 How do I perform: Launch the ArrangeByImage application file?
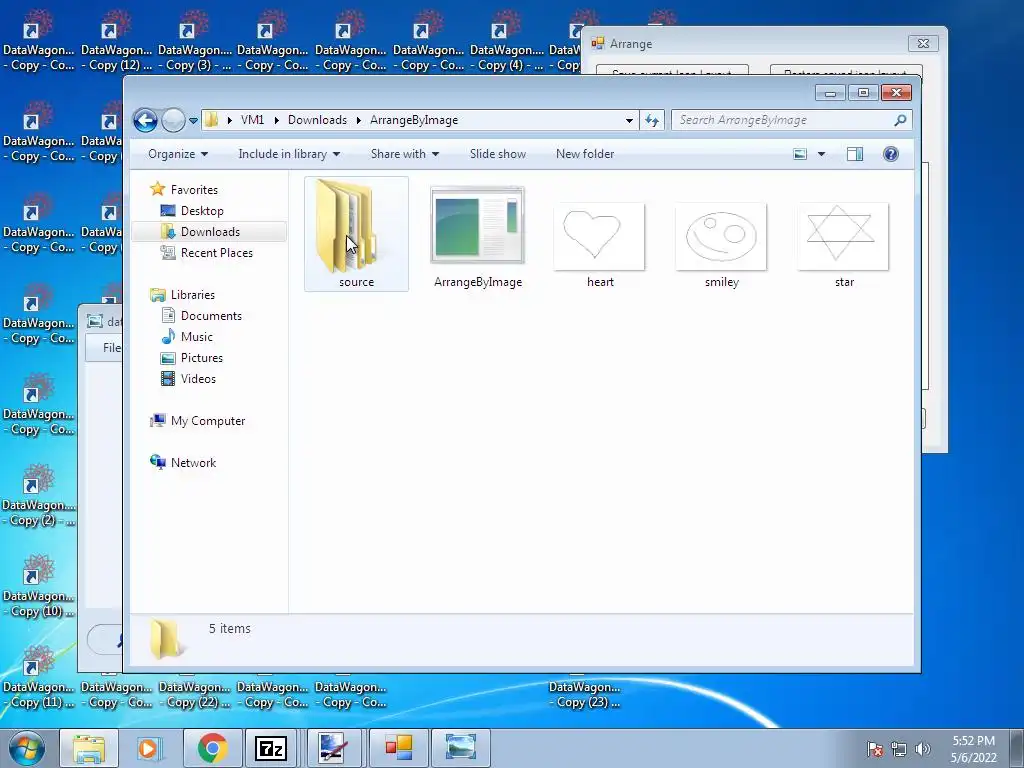477,236
